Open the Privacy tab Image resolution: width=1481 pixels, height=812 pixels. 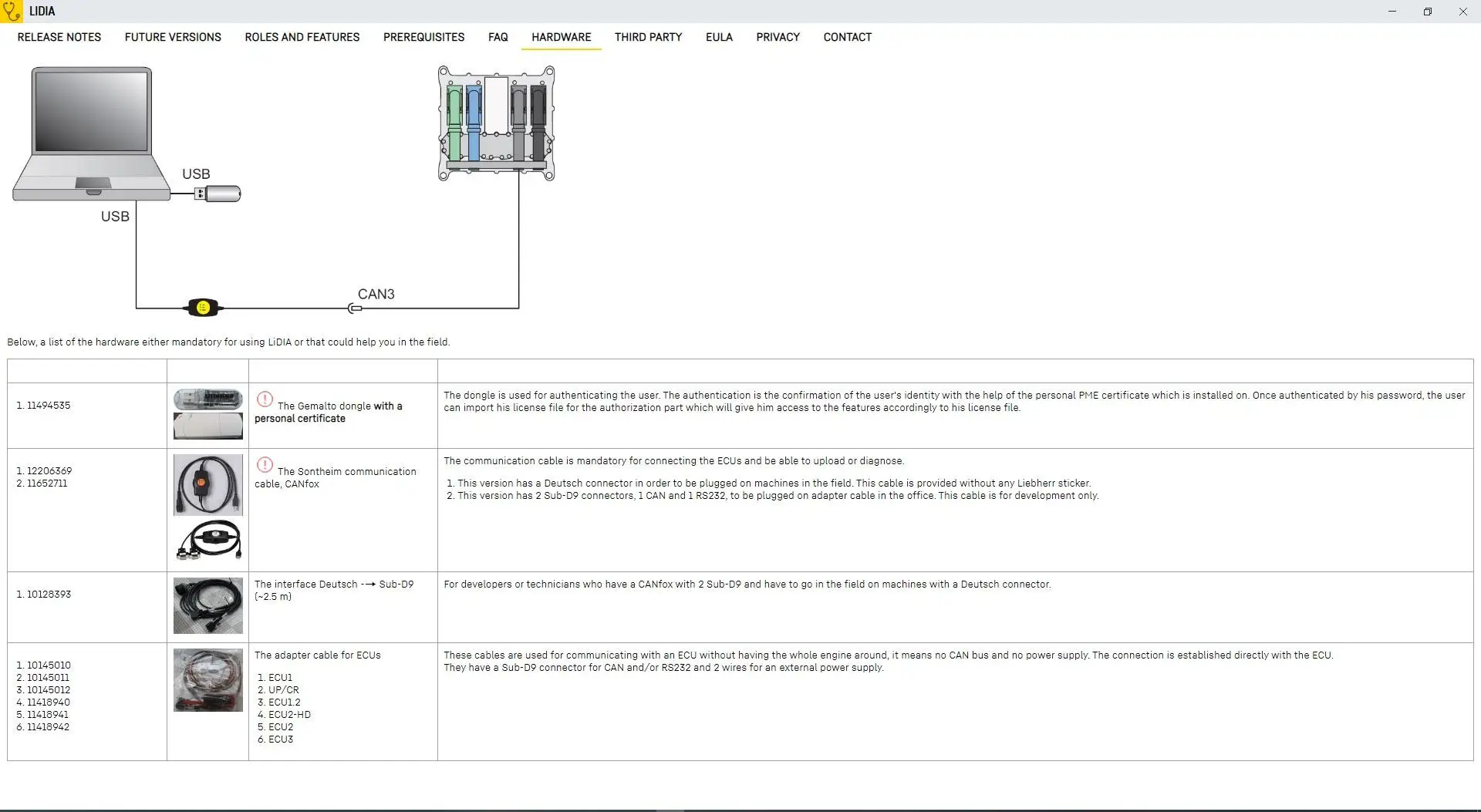(x=778, y=37)
